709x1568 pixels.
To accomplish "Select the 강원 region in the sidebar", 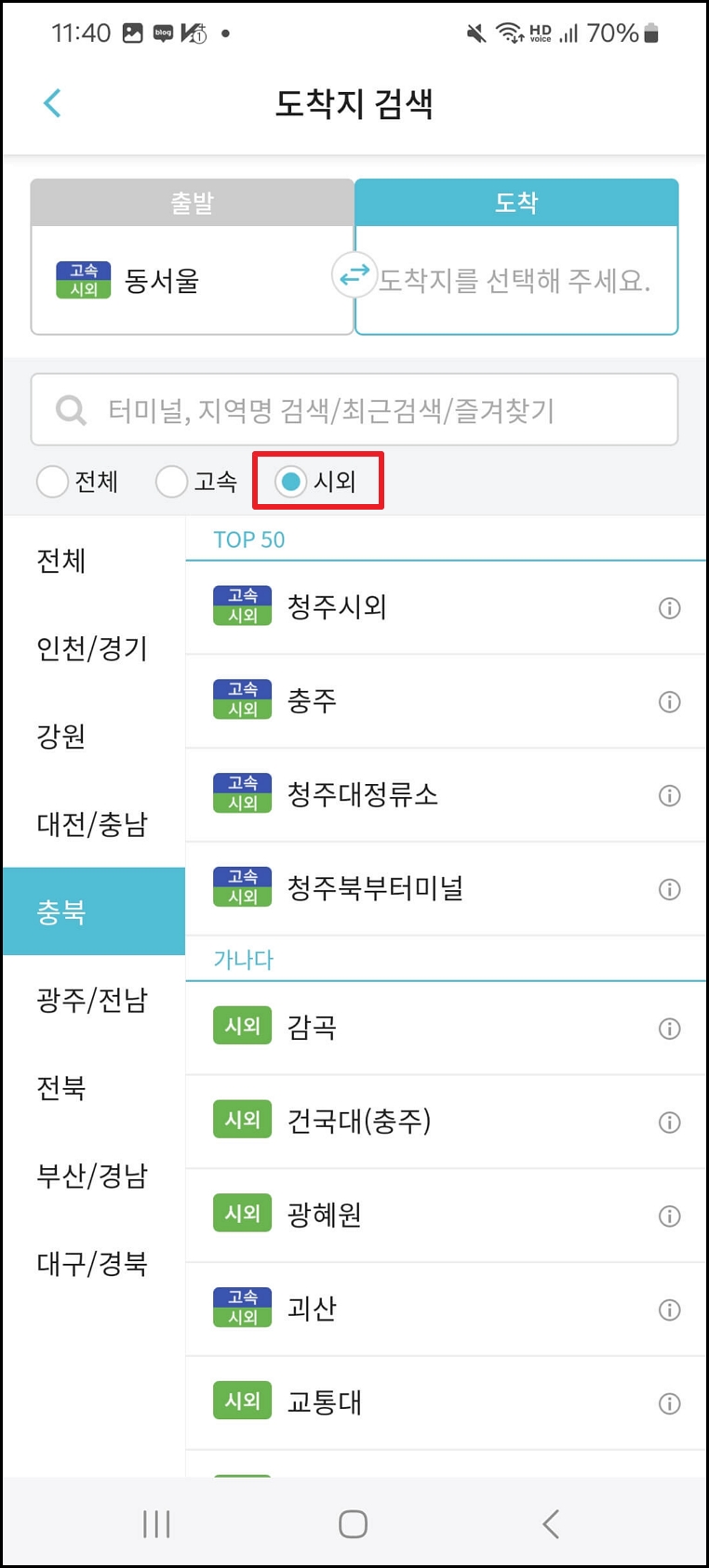I will (x=61, y=737).
